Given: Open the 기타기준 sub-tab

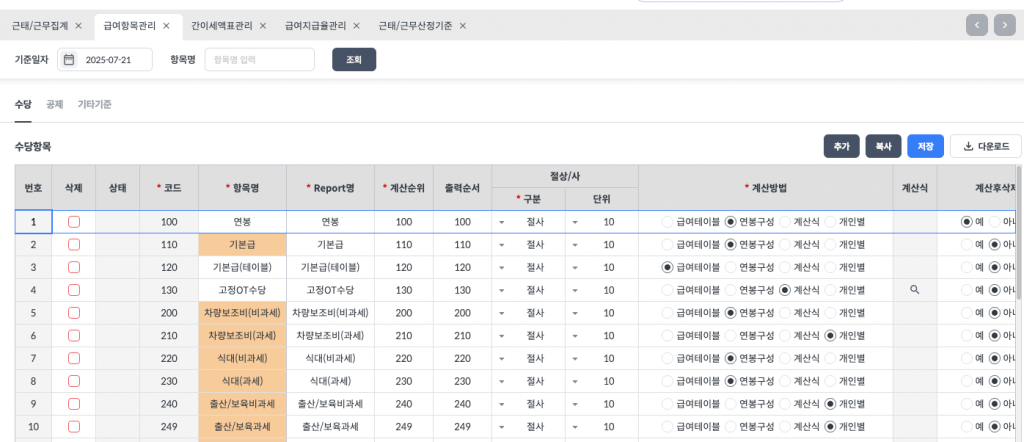Looking at the screenshot, I should [94, 104].
